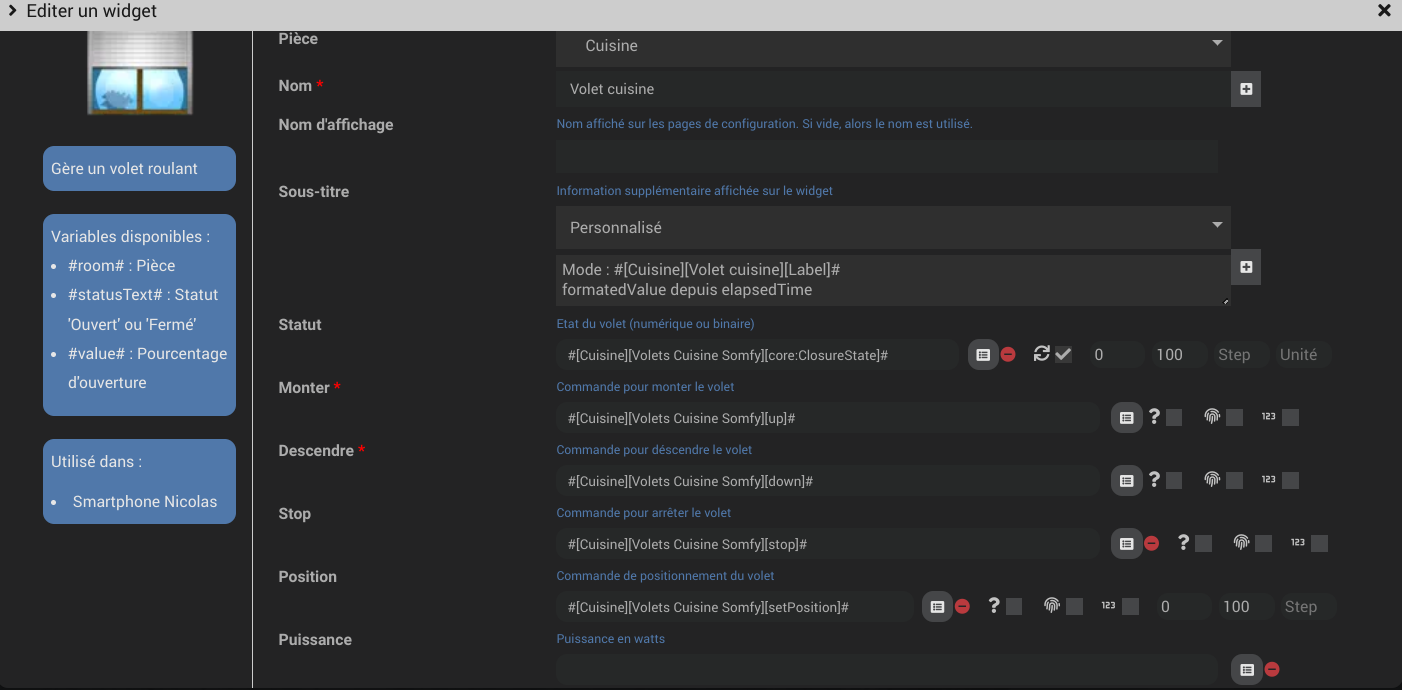Click the fingerprint icon in Descendre row

click(x=1212, y=480)
